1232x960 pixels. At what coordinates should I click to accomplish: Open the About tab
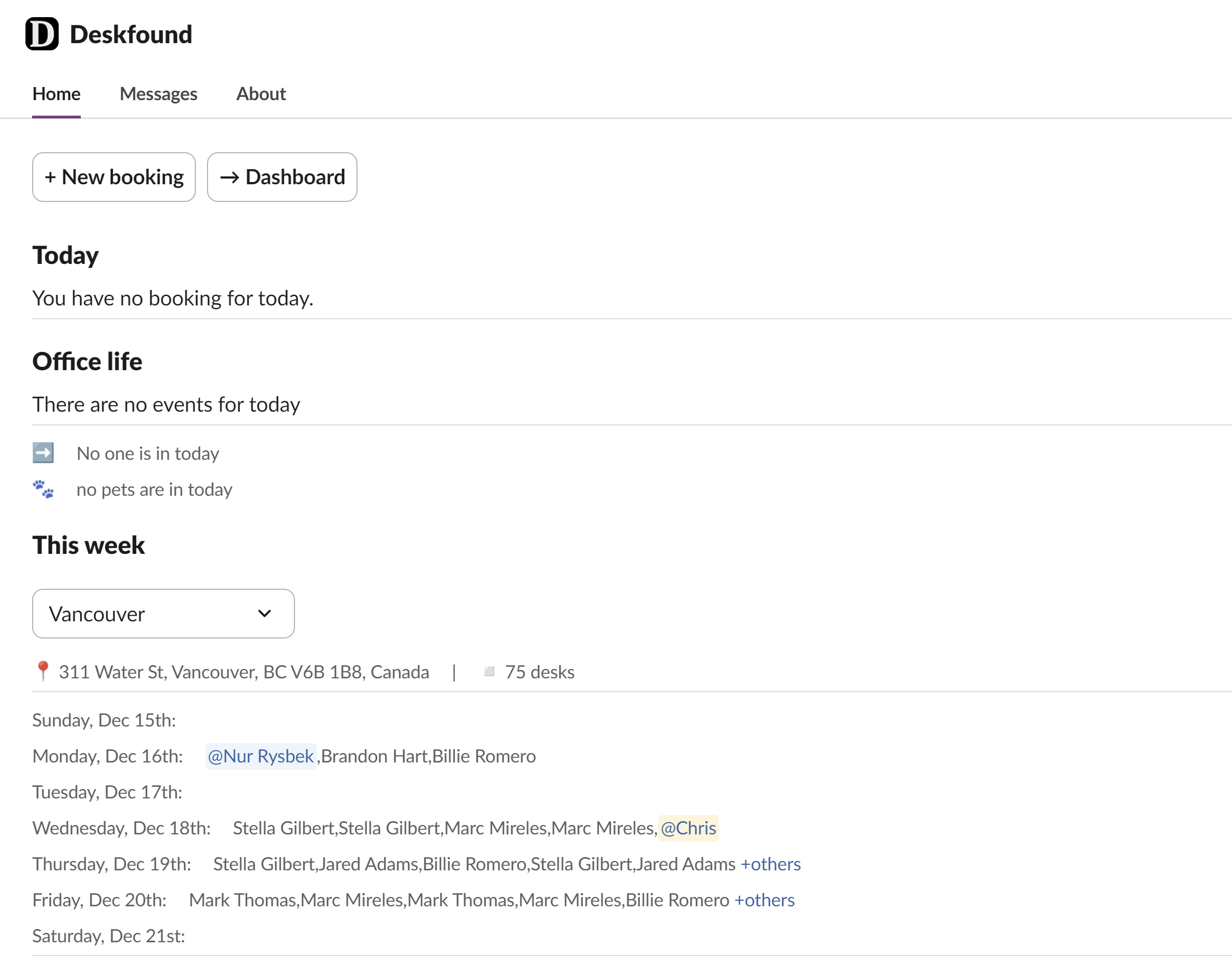(261, 94)
